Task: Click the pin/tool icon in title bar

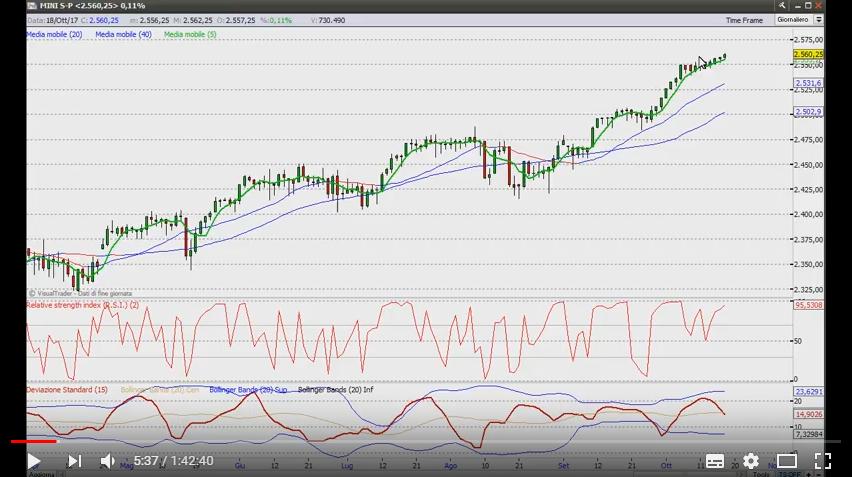Action: click(781, 5)
